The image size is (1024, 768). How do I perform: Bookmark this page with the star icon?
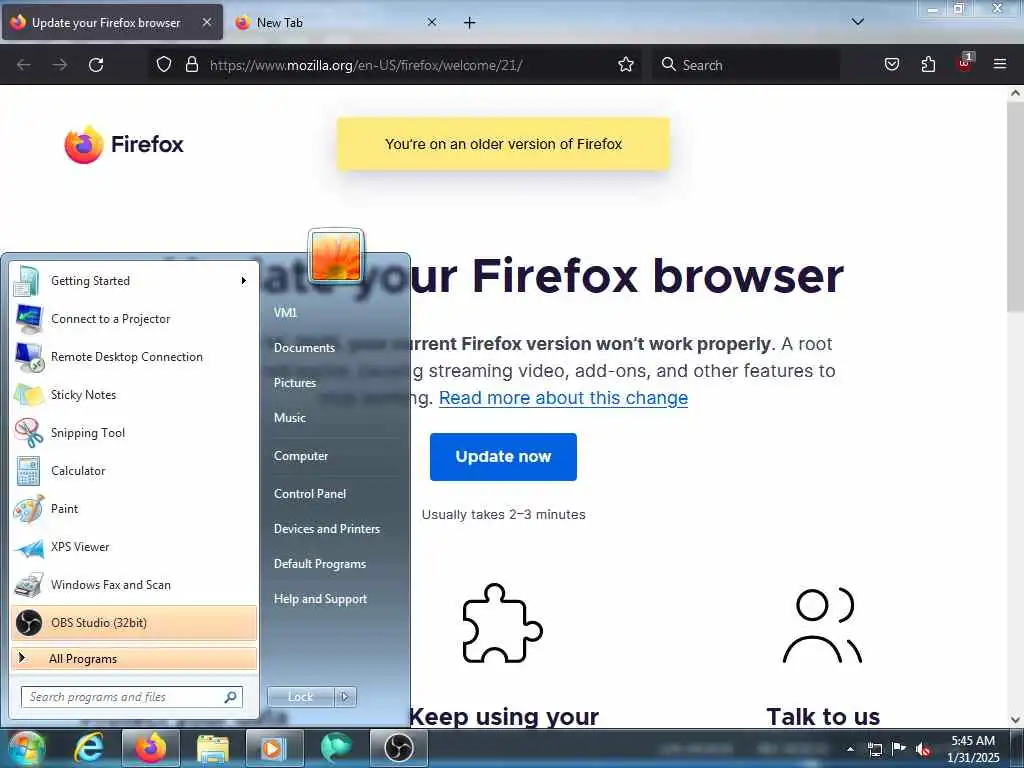(626, 65)
